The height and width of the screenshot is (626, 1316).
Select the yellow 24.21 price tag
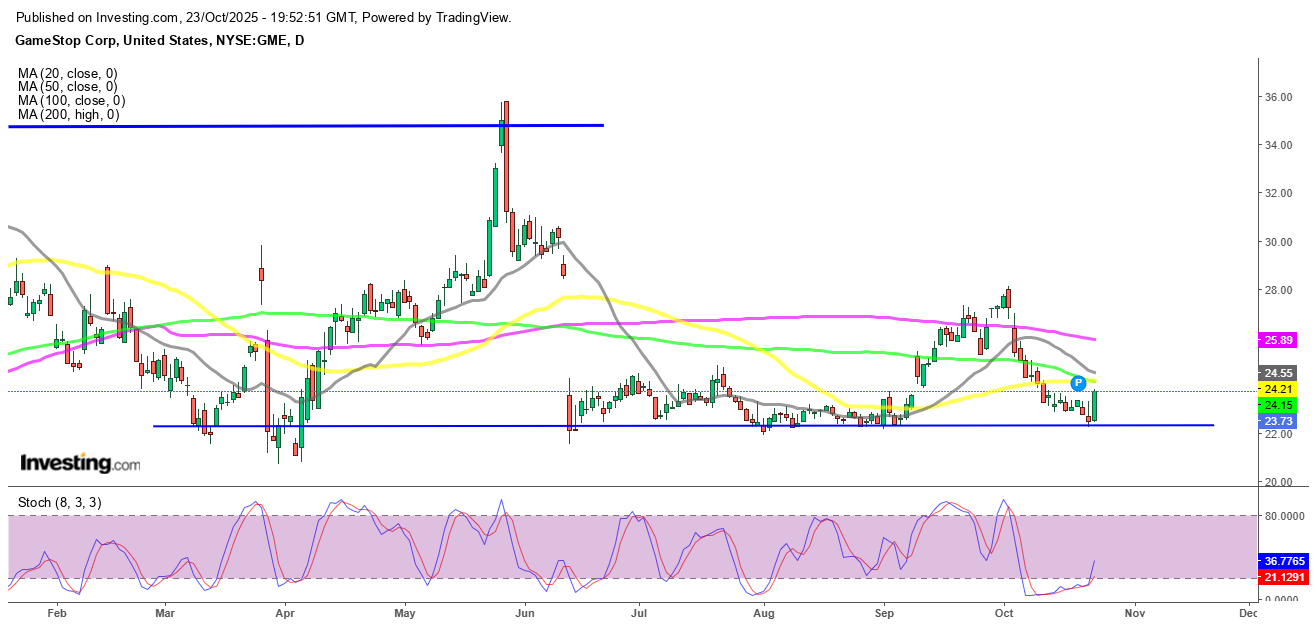pyautogui.click(x=1280, y=389)
